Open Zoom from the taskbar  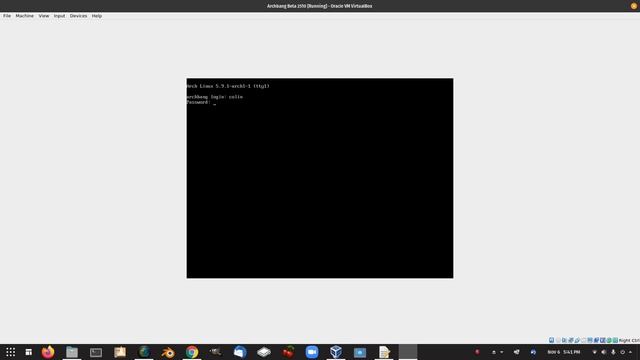pyautogui.click(x=312, y=352)
